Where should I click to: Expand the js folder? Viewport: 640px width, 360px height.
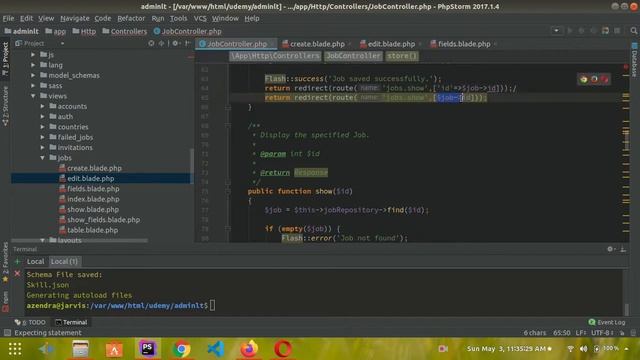coord(33,54)
